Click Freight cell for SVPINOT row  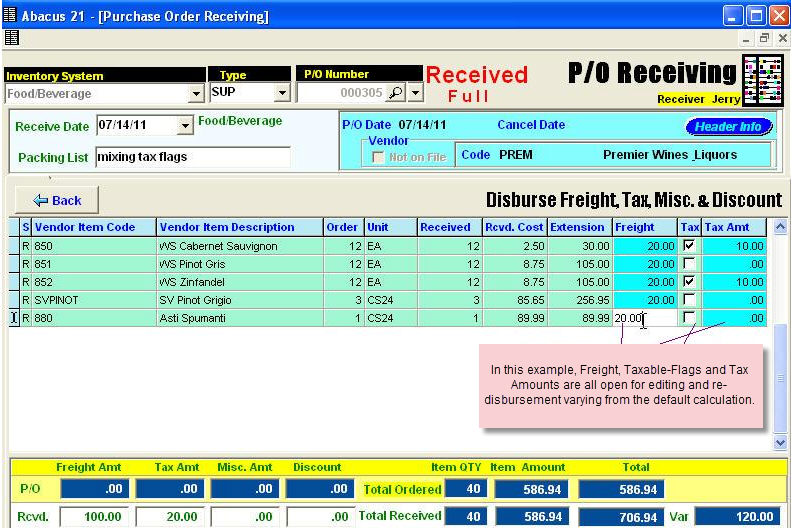(645, 300)
